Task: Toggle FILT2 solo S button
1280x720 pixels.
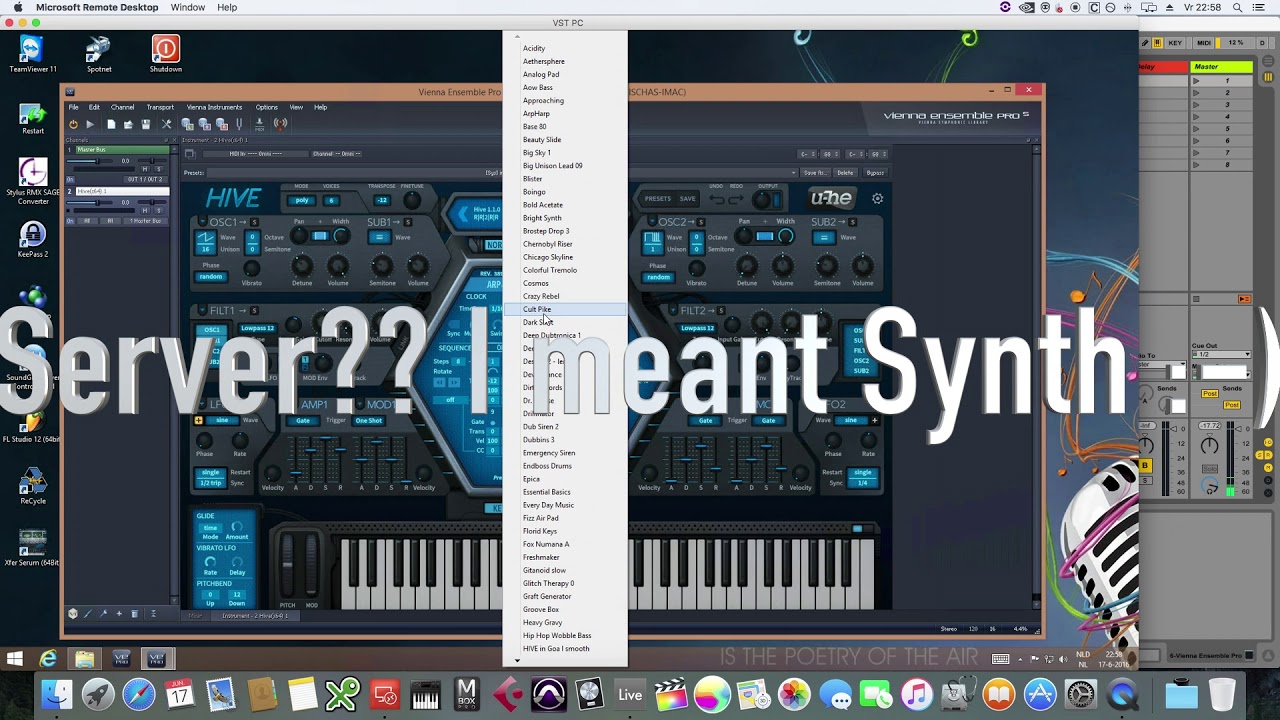Action: (x=721, y=311)
